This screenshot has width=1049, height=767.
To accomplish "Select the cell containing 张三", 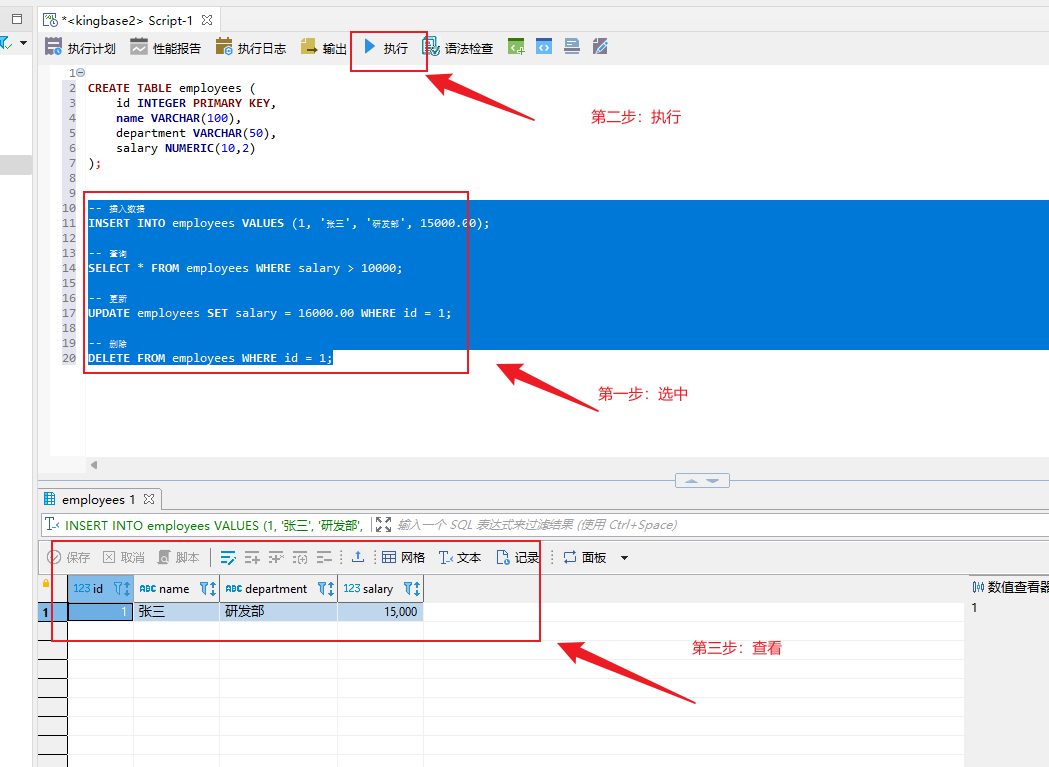I will point(177,611).
